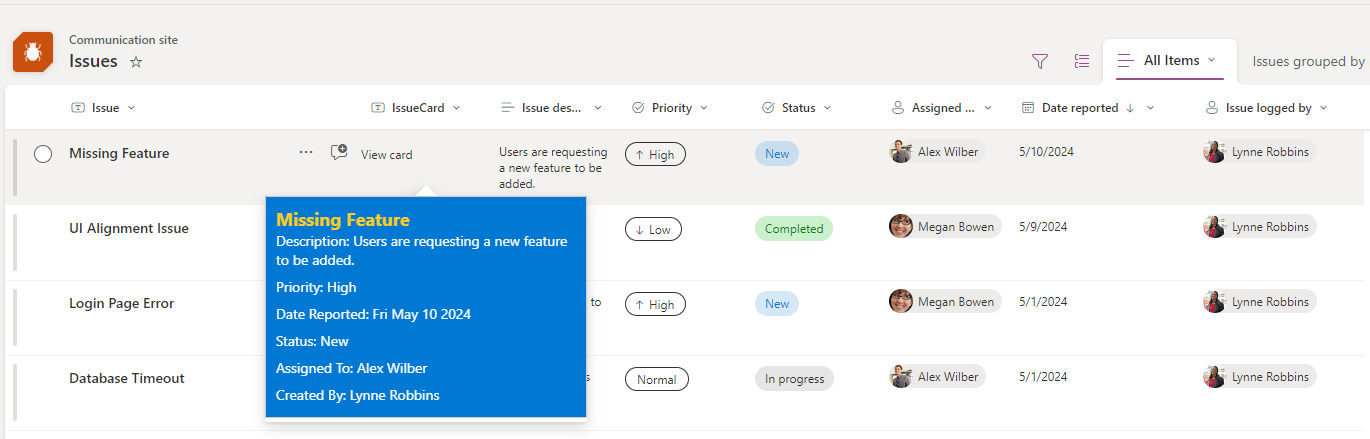The image size is (1370, 439).
Task: Open the UI Alignment Issue item
Action: coord(129,228)
